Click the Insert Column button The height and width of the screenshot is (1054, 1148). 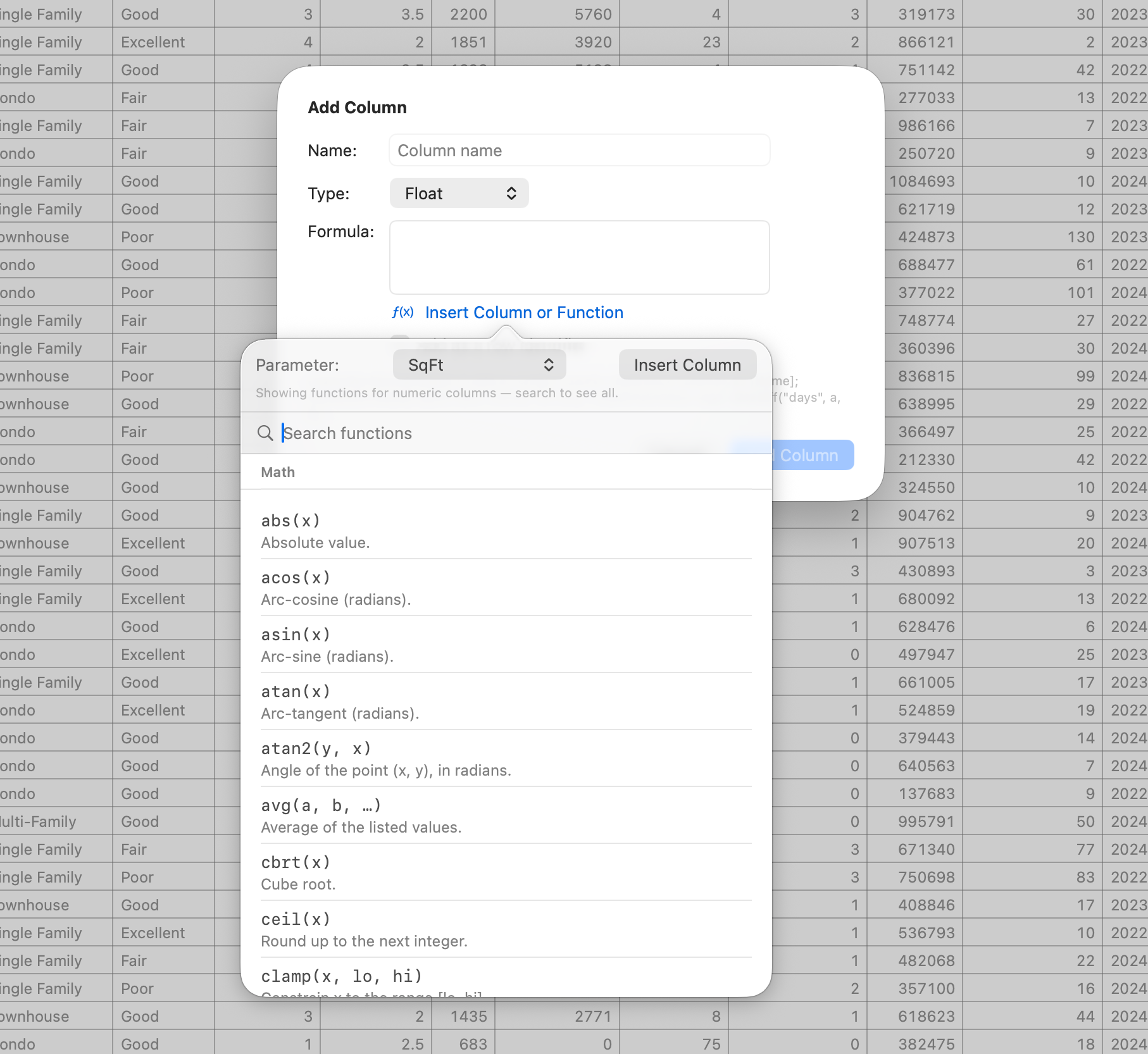tap(687, 365)
